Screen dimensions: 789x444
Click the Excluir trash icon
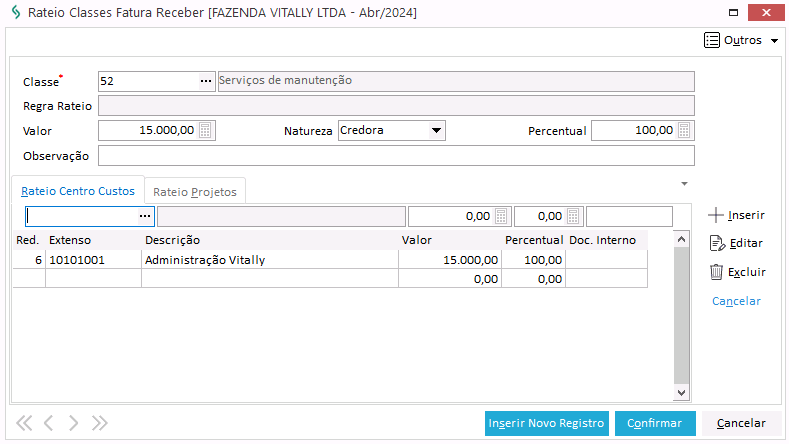(x=716, y=272)
